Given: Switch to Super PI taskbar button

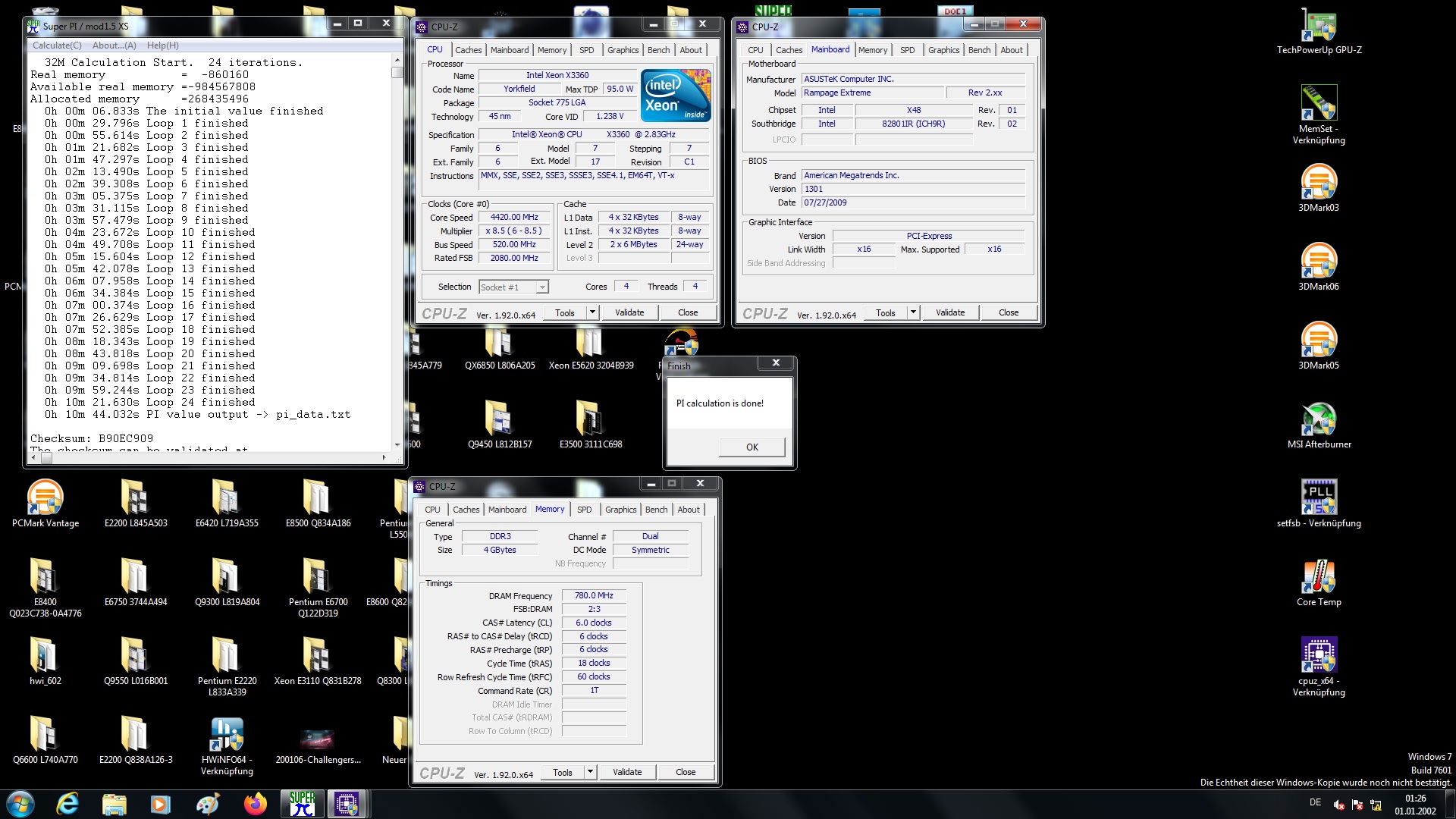Looking at the screenshot, I should click(x=303, y=804).
